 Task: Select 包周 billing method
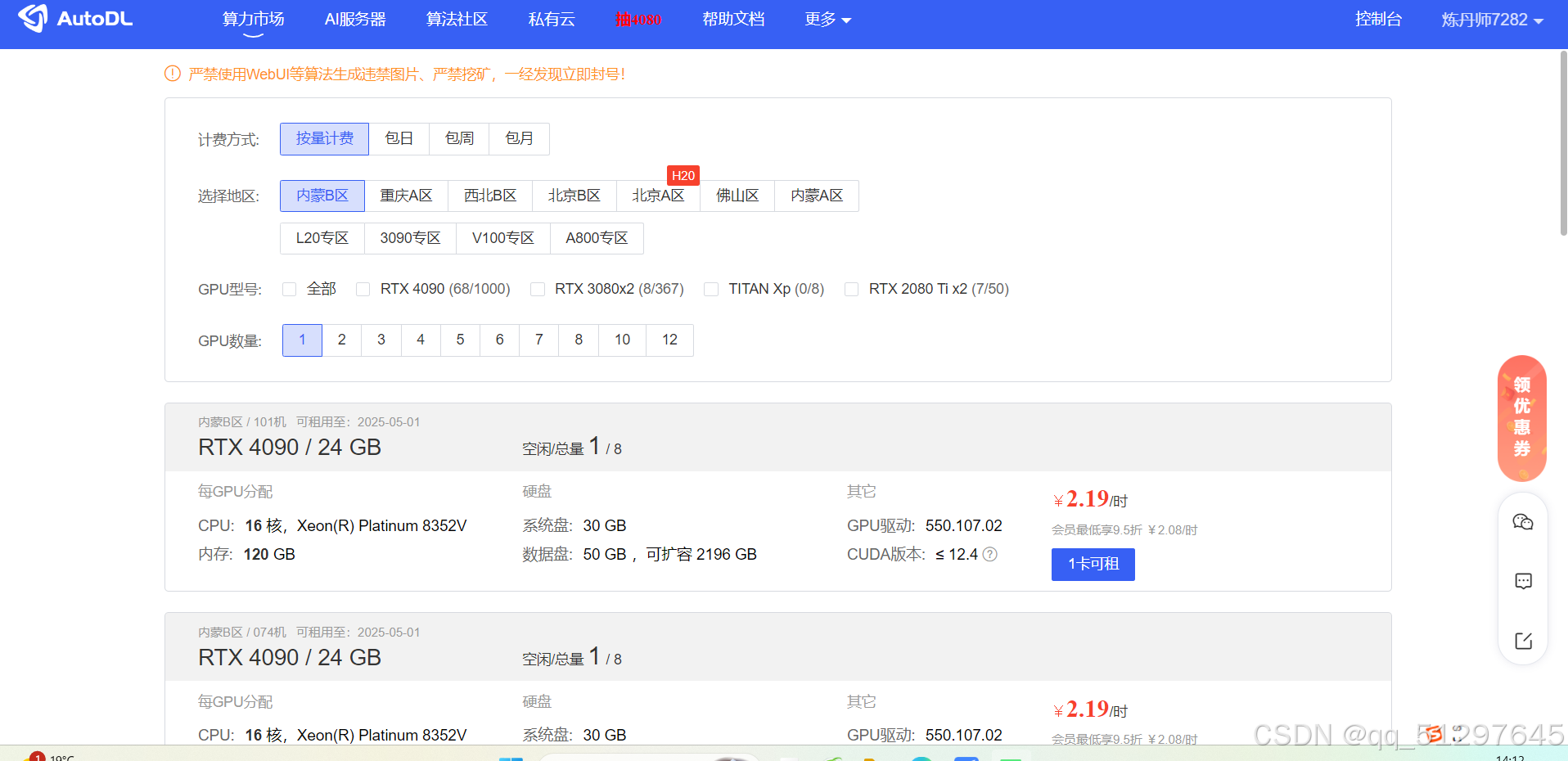pos(459,139)
